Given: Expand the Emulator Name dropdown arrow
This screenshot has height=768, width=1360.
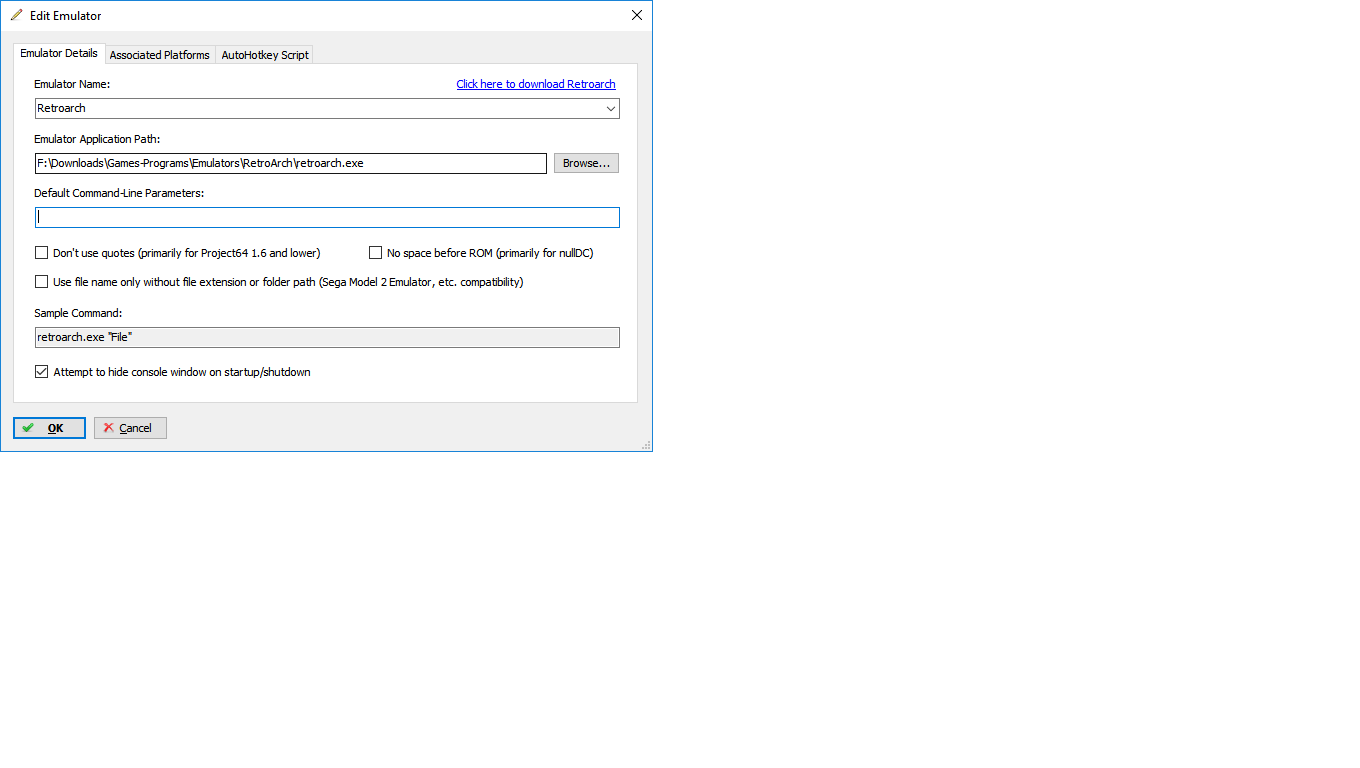Looking at the screenshot, I should (x=610, y=108).
